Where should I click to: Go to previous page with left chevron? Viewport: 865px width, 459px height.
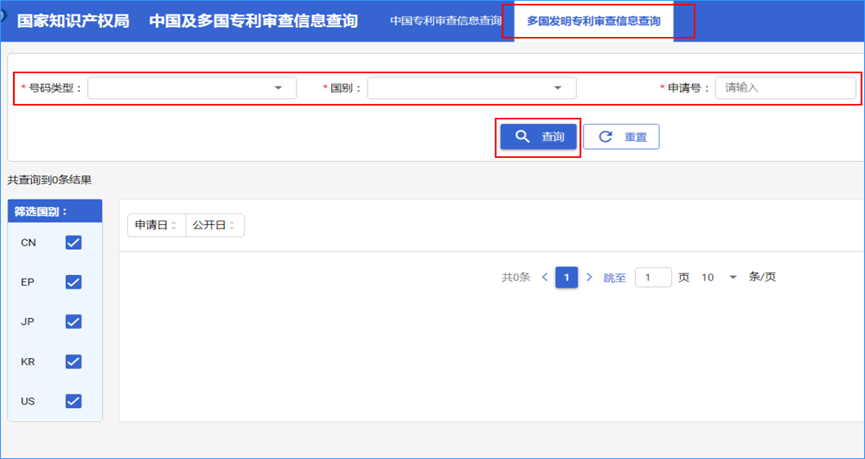pos(544,277)
